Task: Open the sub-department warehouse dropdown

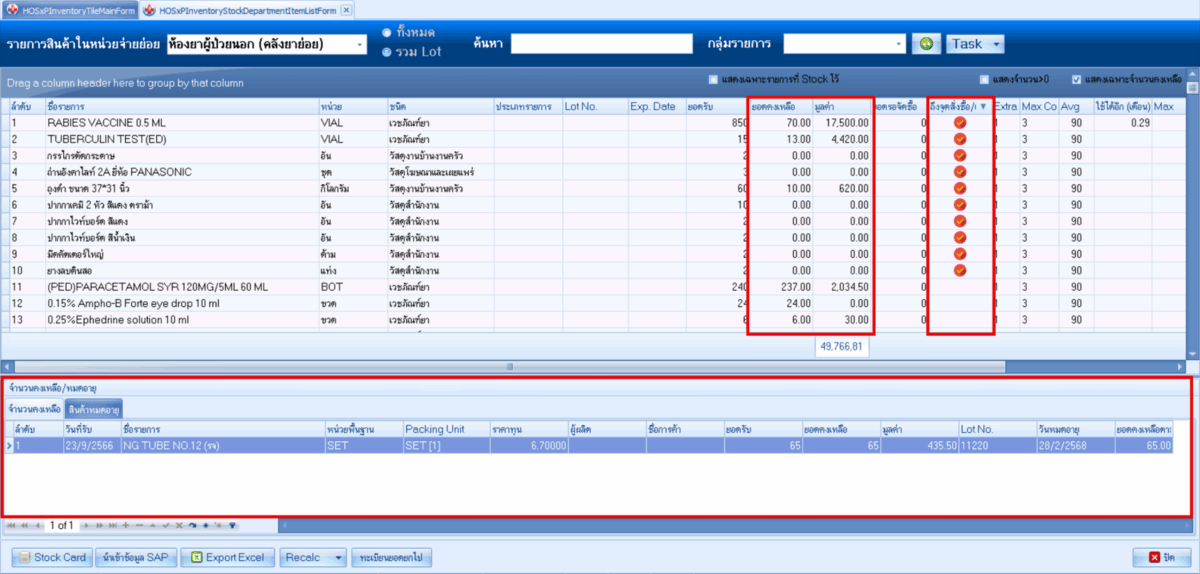Action: click(359, 45)
